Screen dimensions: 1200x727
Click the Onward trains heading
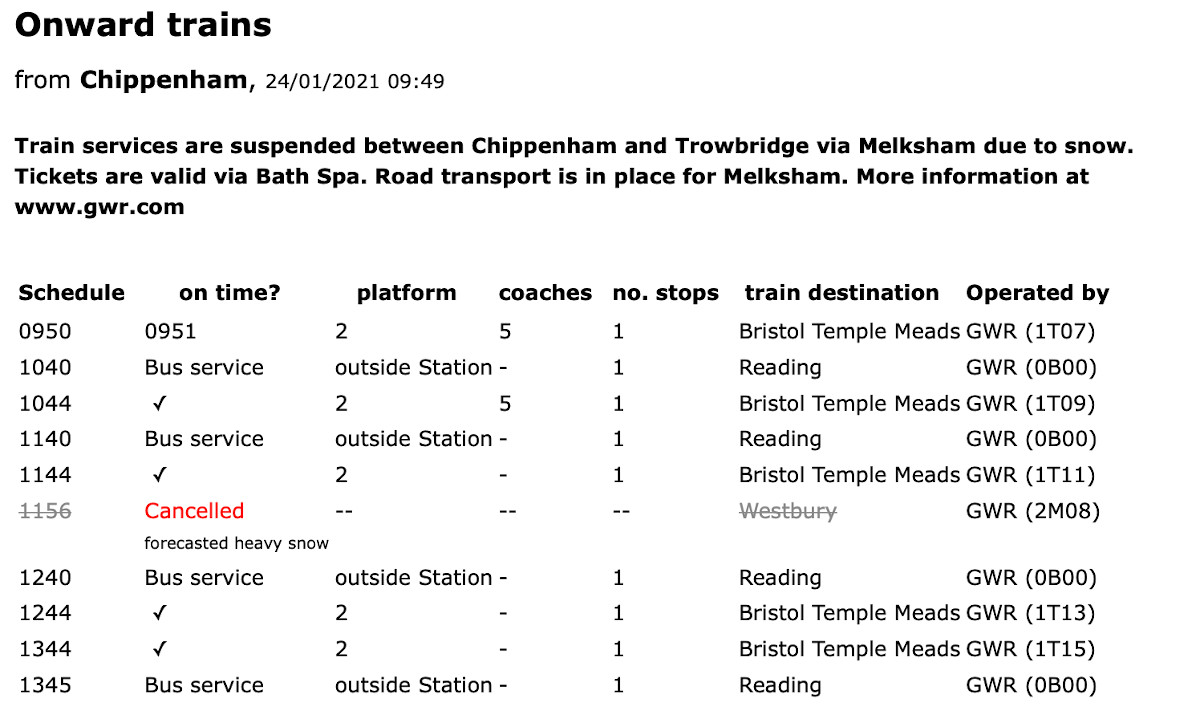click(x=143, y=25)
